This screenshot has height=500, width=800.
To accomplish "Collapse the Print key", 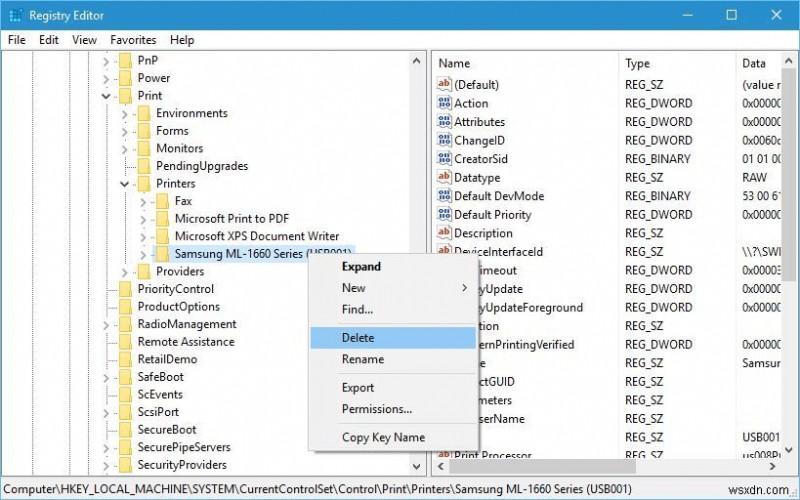I will [106, 96].
